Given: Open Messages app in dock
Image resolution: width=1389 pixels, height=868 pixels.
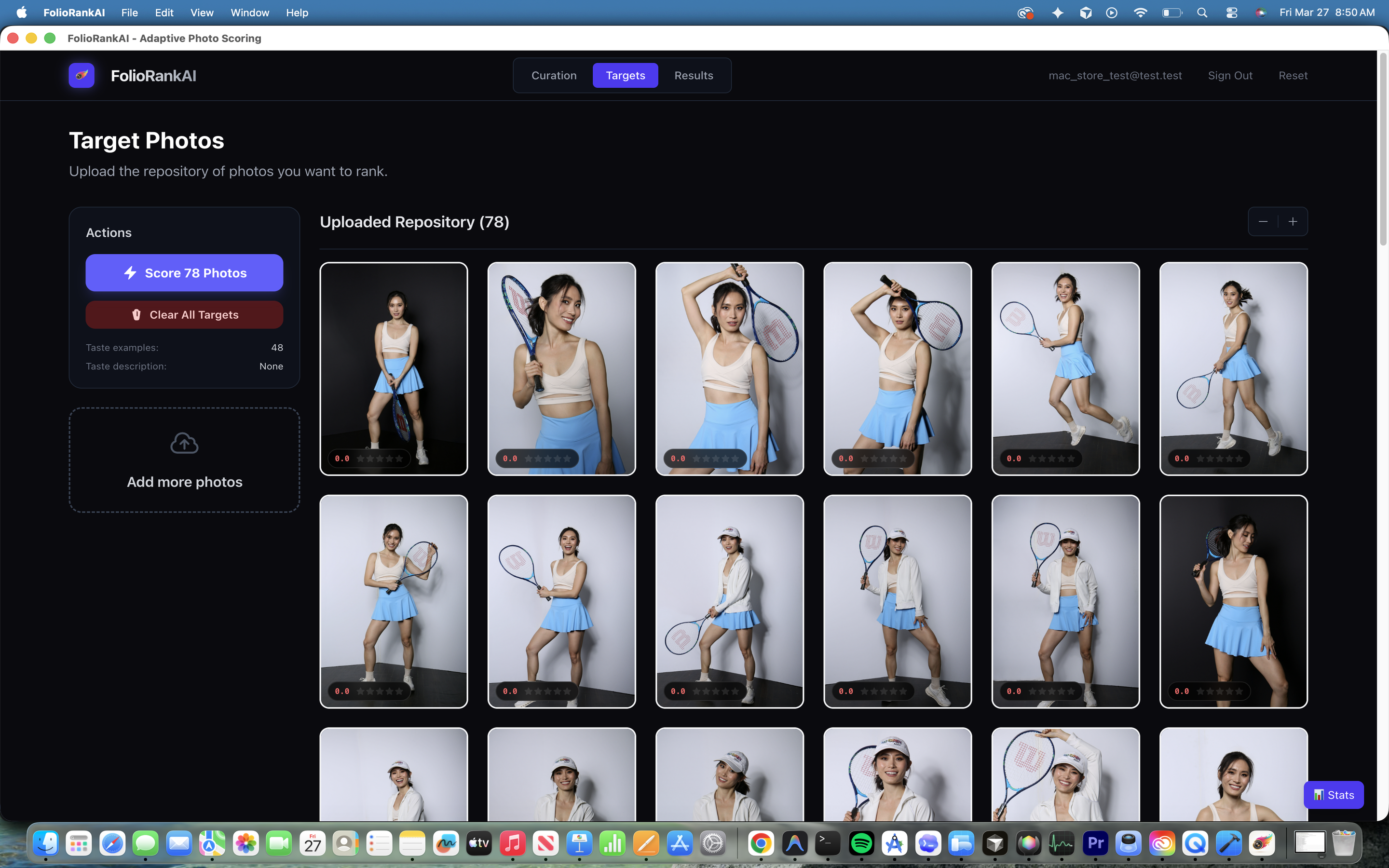Looking at the screenshot, I should pyautogui.click(x=146, y=843).
